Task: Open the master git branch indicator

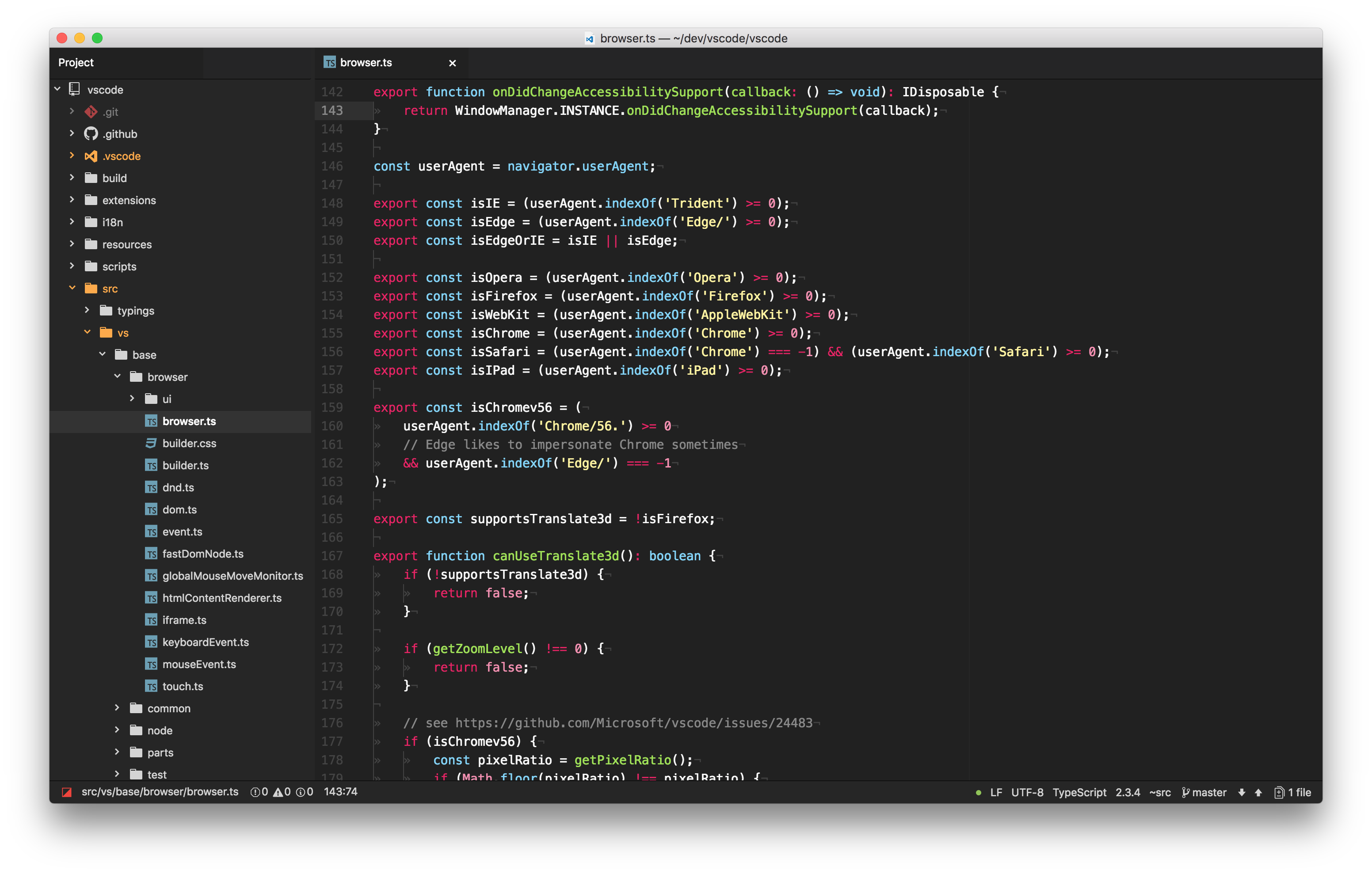Action: 1204,793
